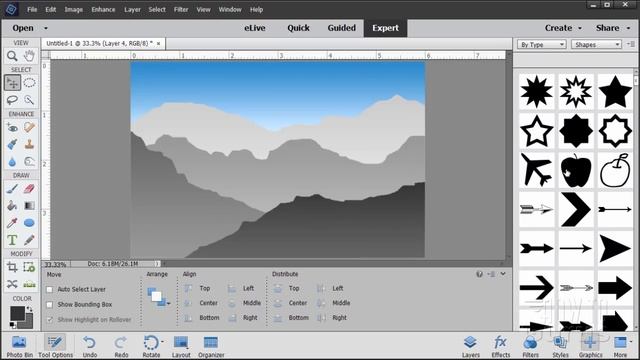Screen dimensions: 640x360
Task: Select the Blur tool
Action: point(12,162)
